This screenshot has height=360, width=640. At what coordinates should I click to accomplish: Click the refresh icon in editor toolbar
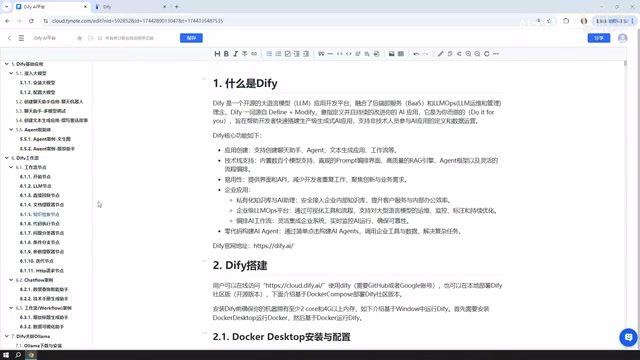[x=487, y=54]
